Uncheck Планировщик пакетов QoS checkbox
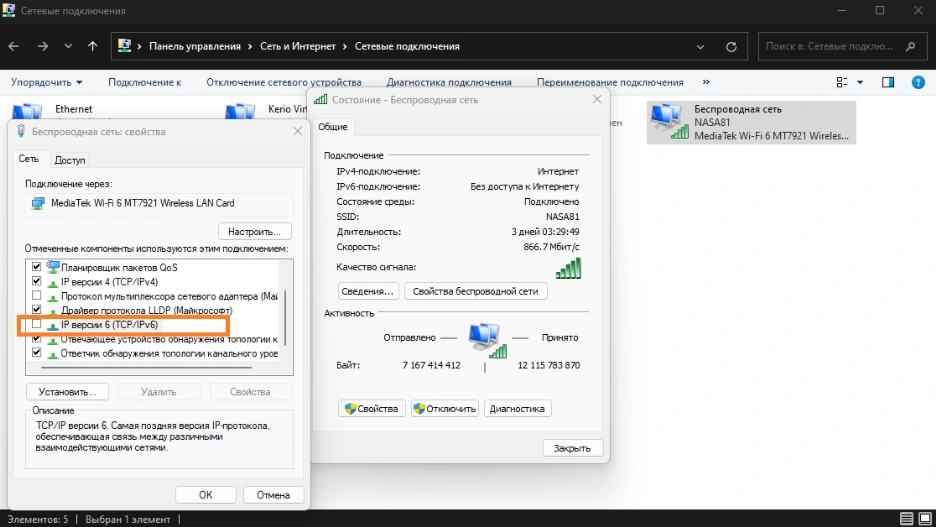 [x=37, y=267]
